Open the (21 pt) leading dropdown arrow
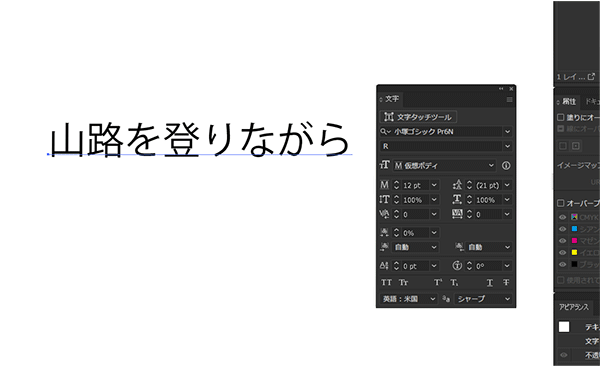Image resolution: width=600 pixels, height=366 pixels. tap(507, 185)
